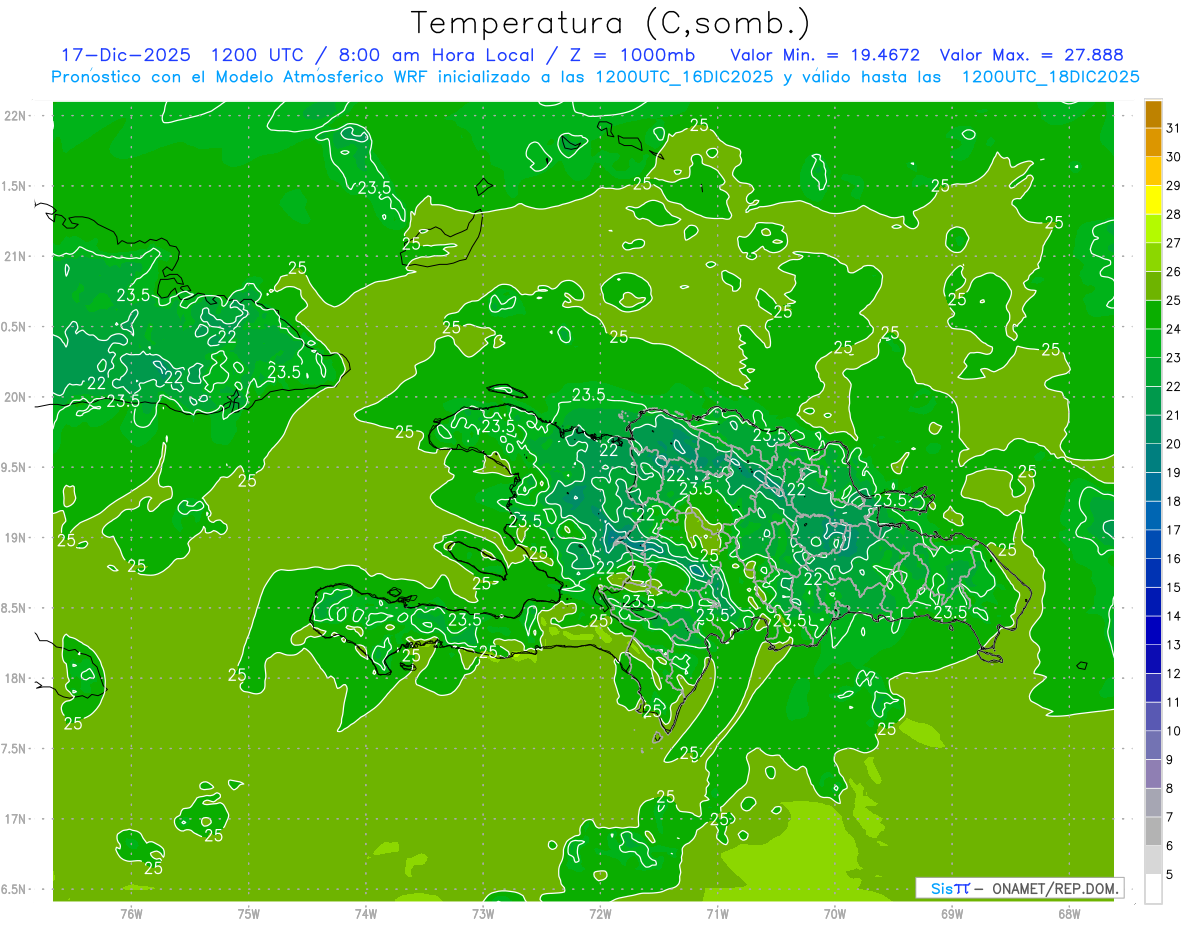The image size is (1200, 927).
Task: Click the legend value "28"
Action: [x=1174, y=214]
